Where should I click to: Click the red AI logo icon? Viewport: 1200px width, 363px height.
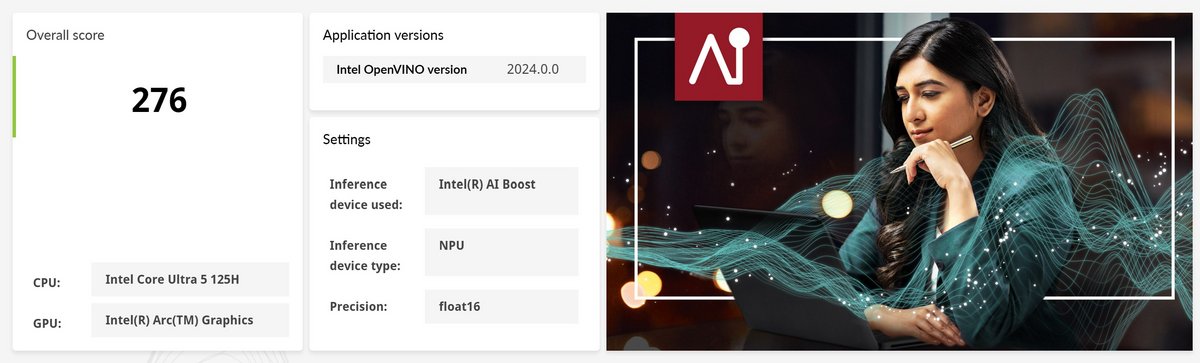[x=719, y=57]
